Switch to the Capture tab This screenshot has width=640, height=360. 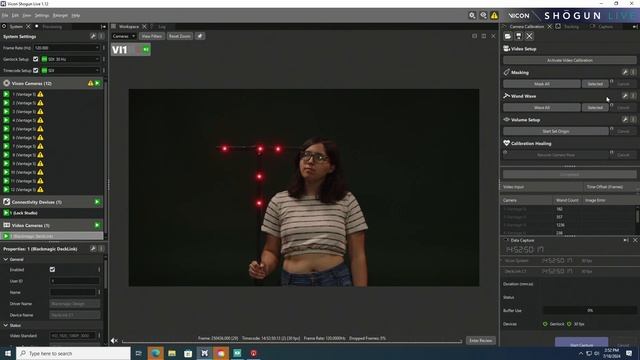605,27
